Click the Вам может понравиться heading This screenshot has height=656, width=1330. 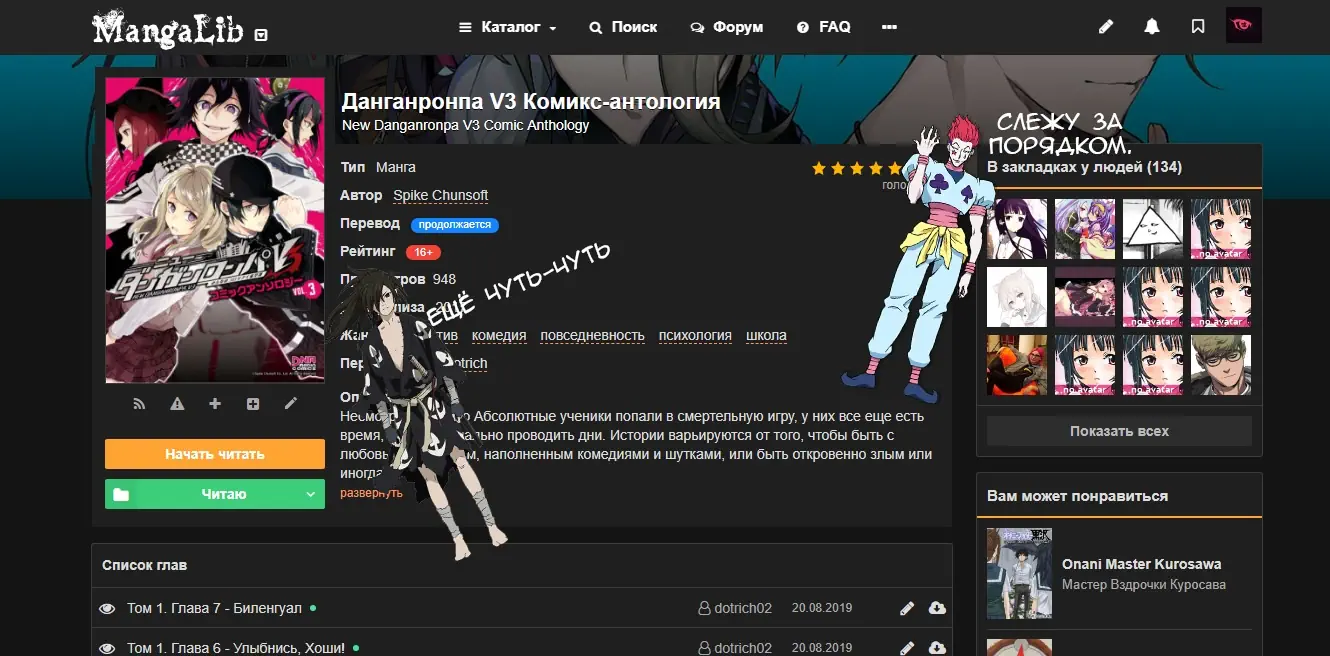tap(1077, 496)
